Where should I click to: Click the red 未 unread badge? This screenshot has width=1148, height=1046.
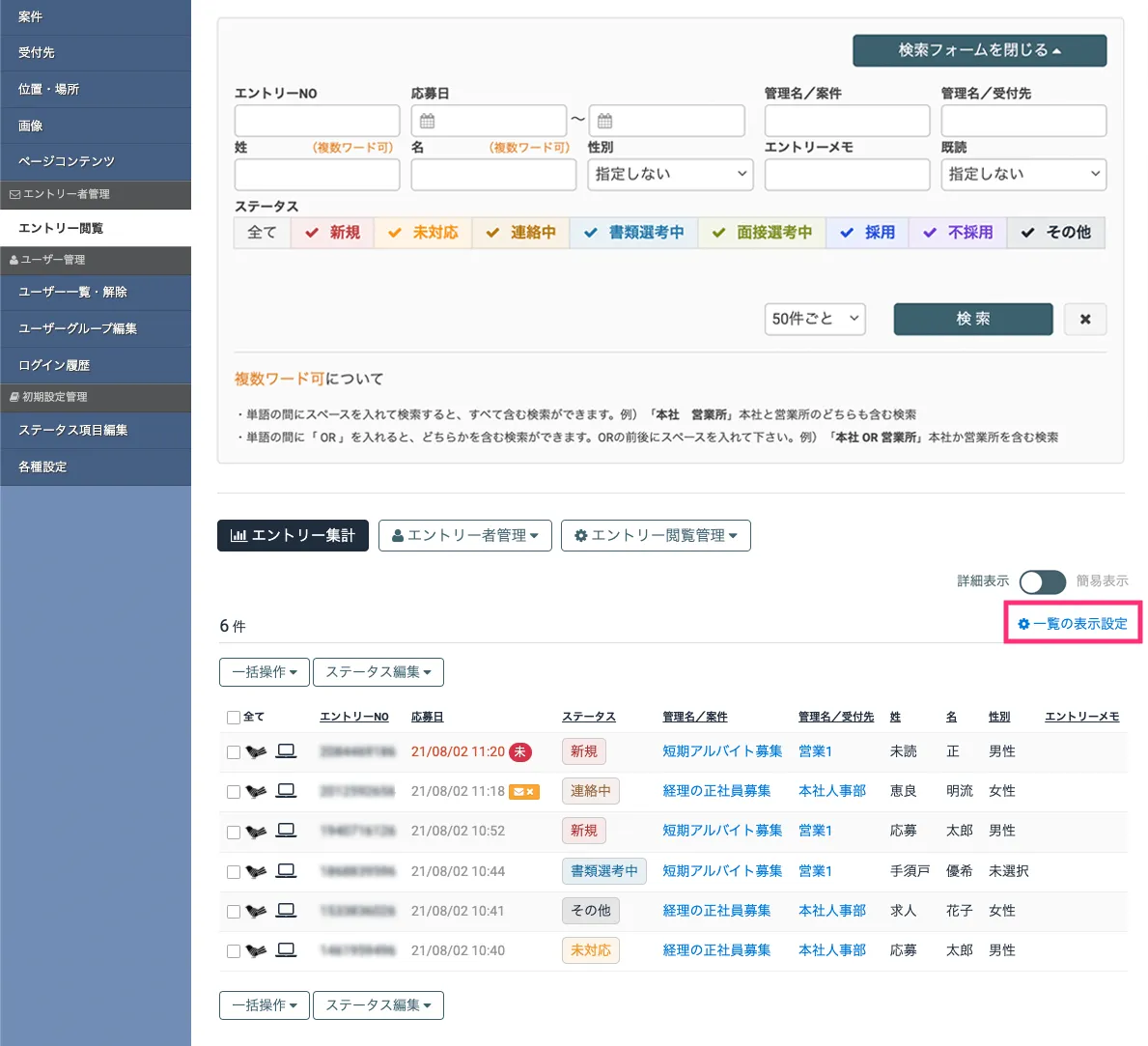click(519, 751)
